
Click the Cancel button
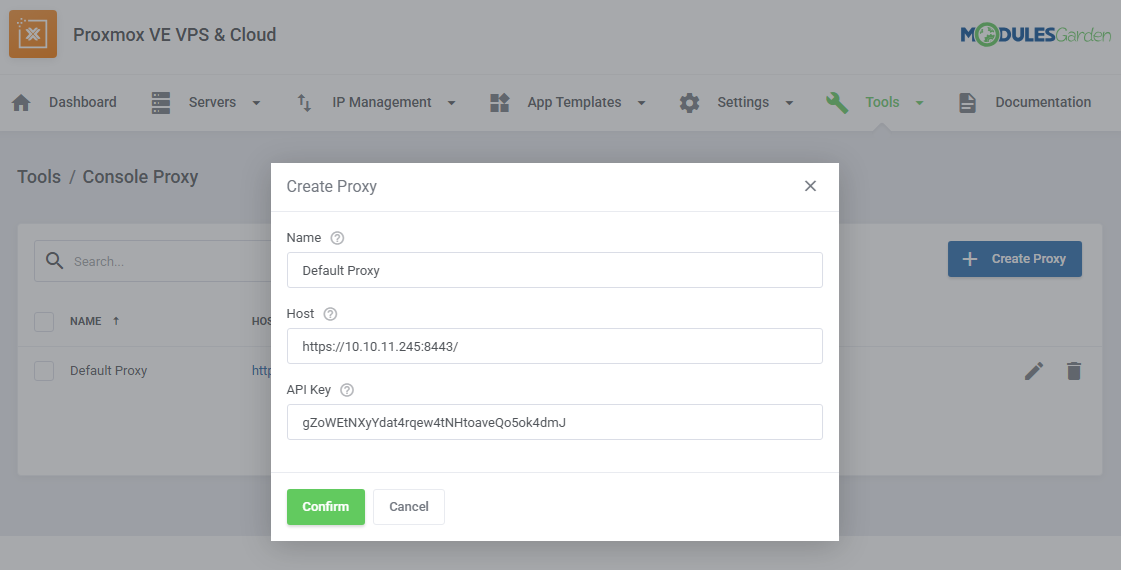(408, 507)
